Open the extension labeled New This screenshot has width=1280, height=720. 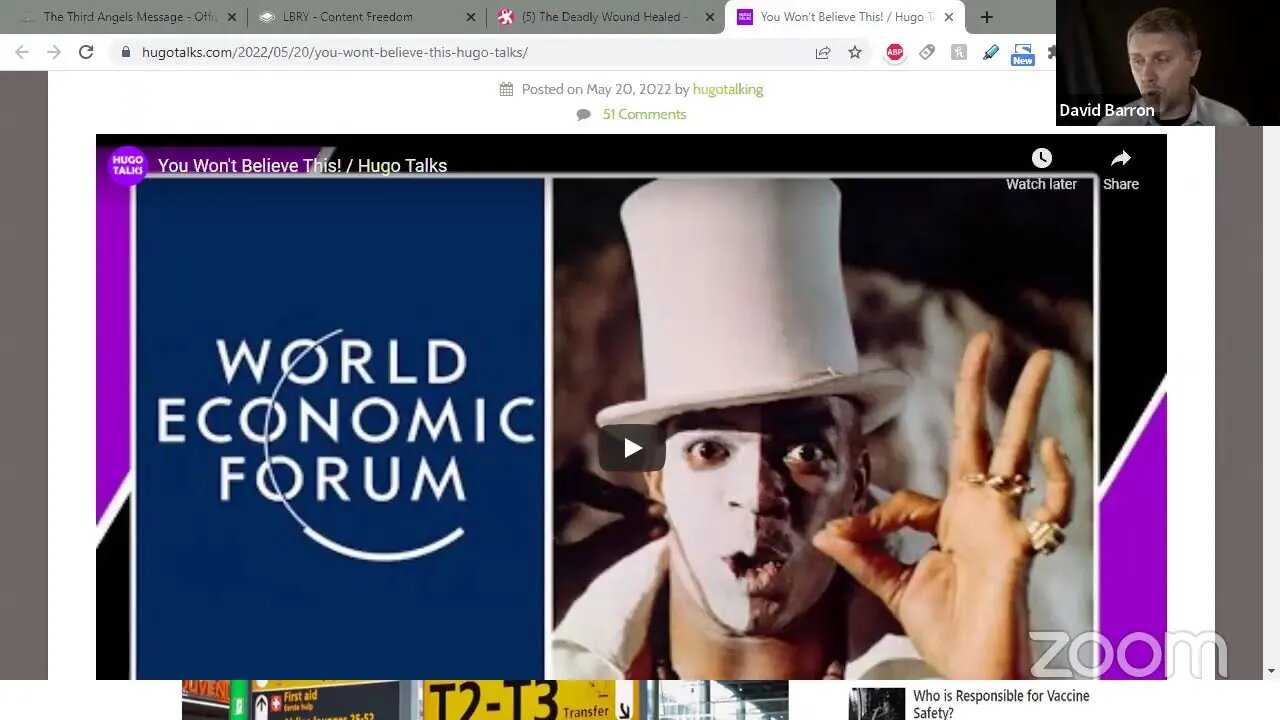[1022, 54]
